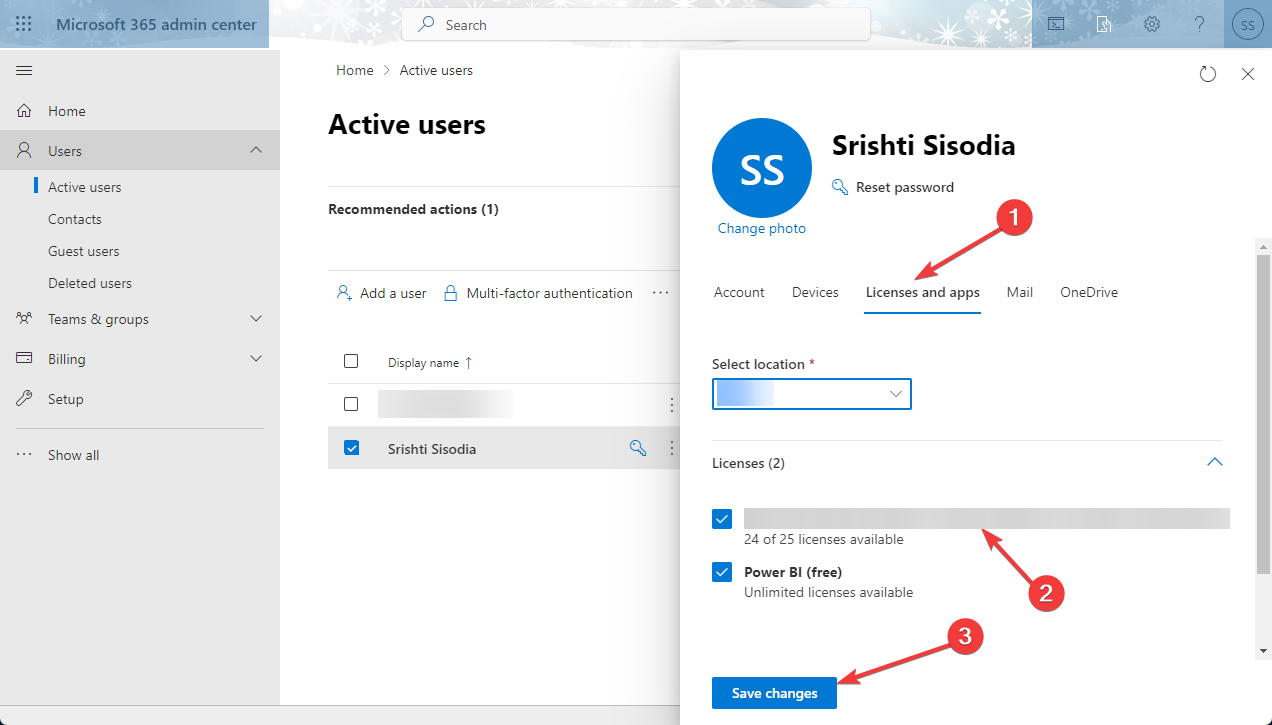The width and height of the screenshot is (1272, 725).
Task: Click the Teams & groups icon
Action: click(x=25, y=319)
